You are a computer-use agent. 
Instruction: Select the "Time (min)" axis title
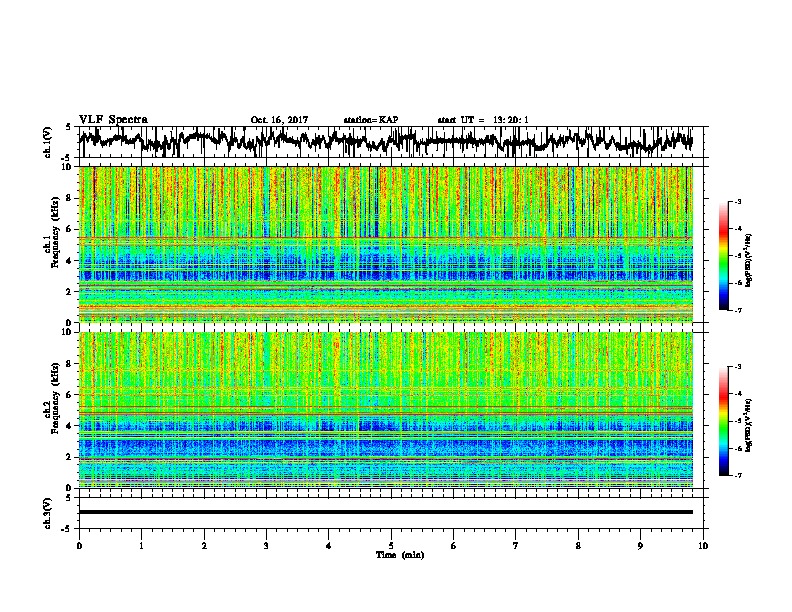coord(400,555)
